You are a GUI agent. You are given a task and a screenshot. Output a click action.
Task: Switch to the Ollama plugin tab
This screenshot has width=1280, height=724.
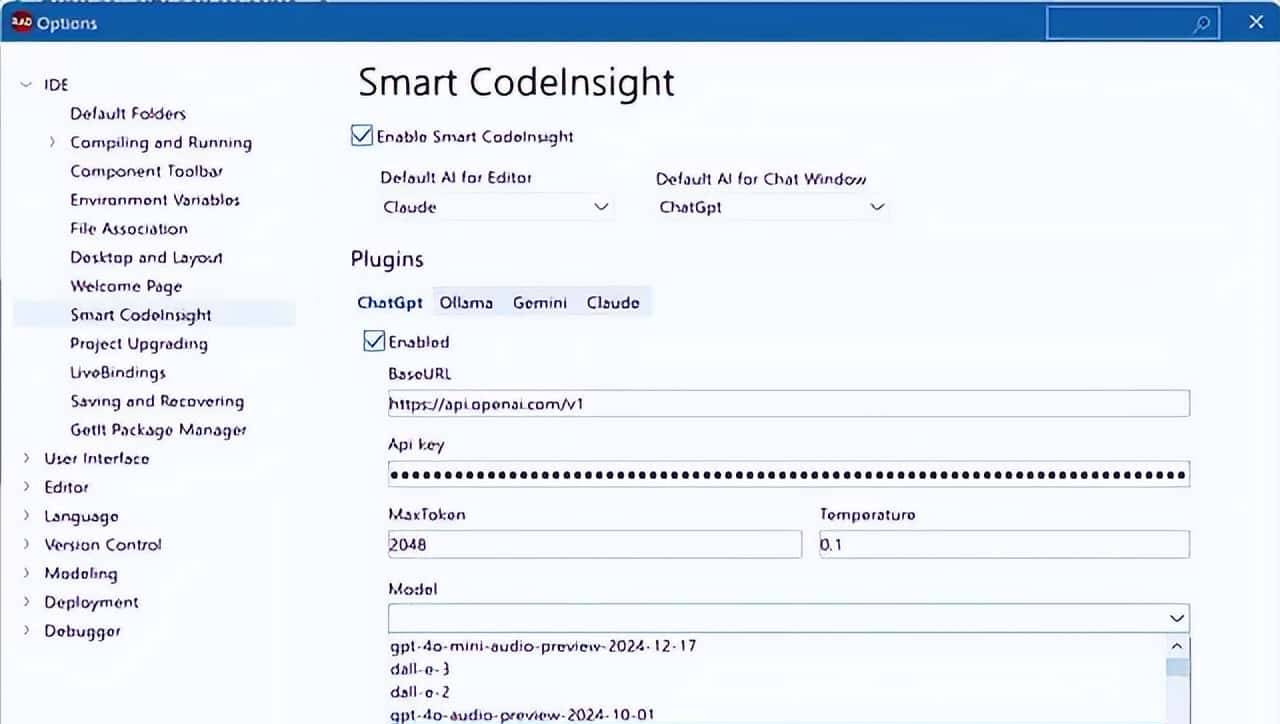[x=465, y=302]
